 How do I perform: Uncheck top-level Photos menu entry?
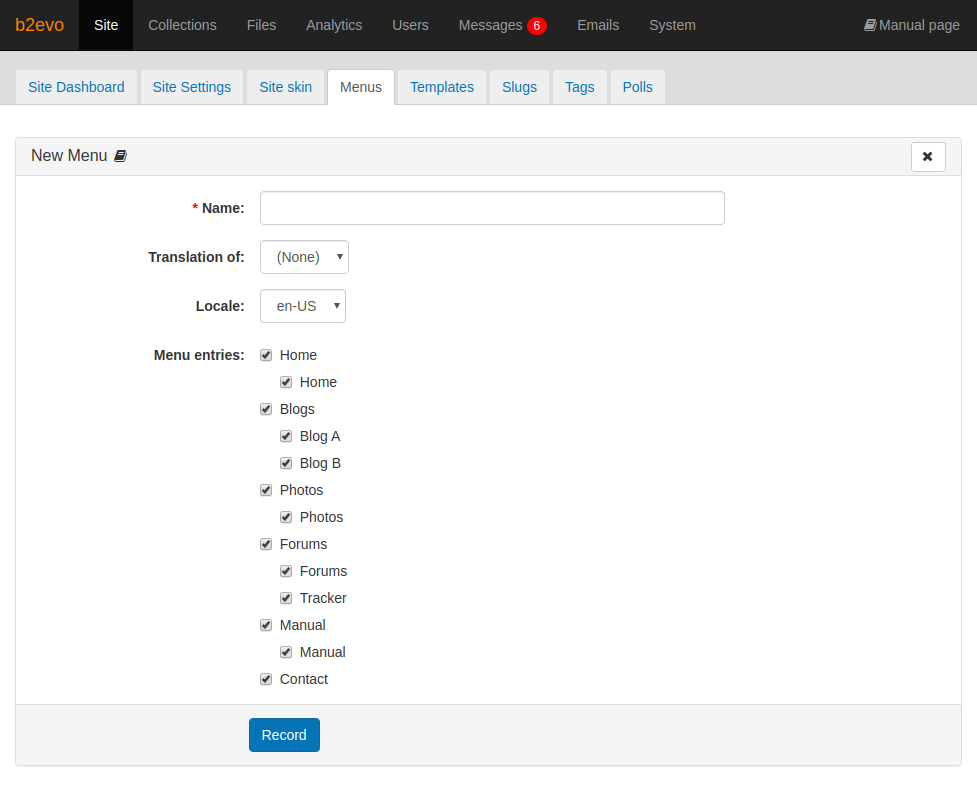tap(266, 490)
